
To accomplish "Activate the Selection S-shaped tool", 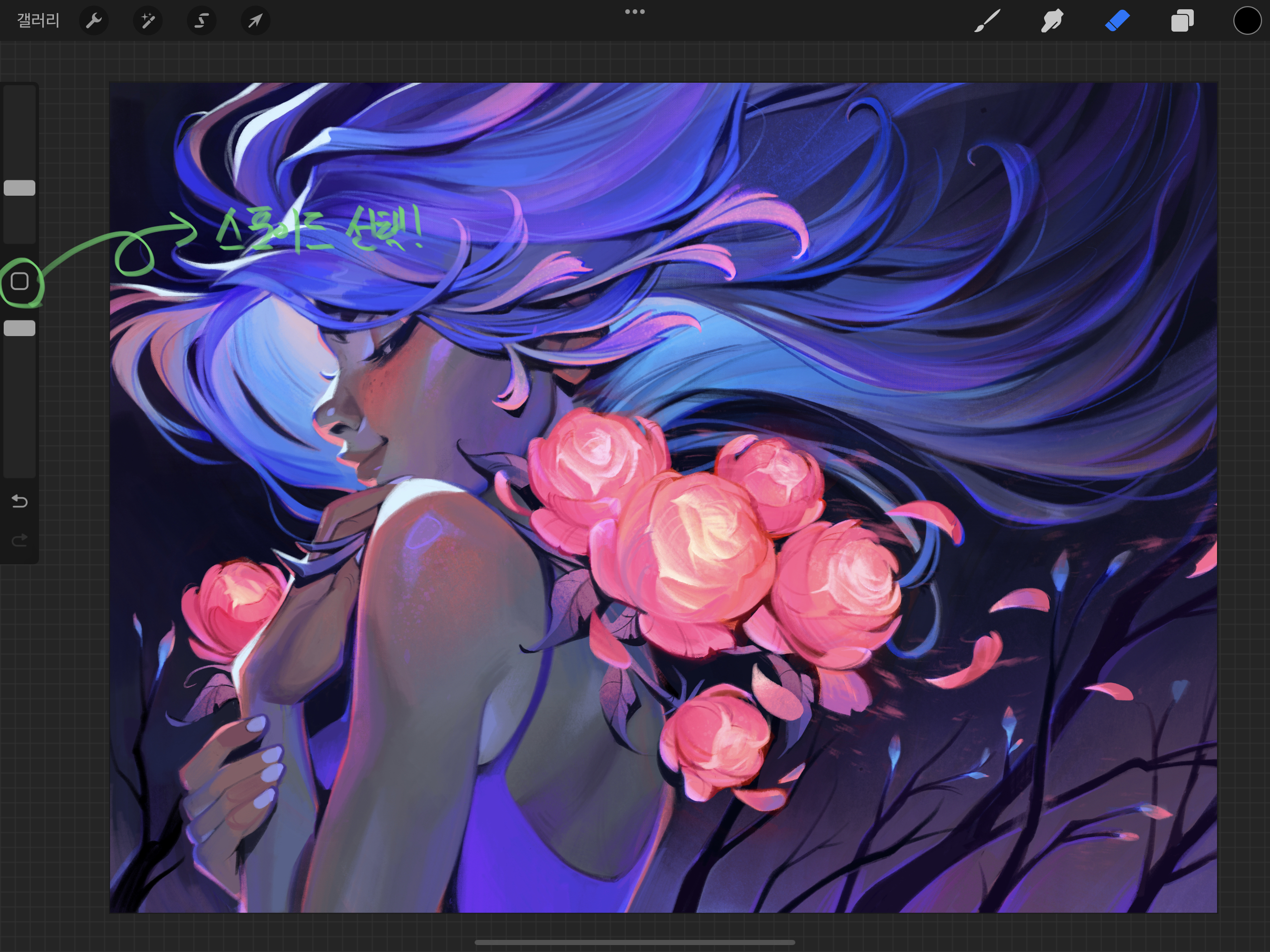I will tap(201, 21).
